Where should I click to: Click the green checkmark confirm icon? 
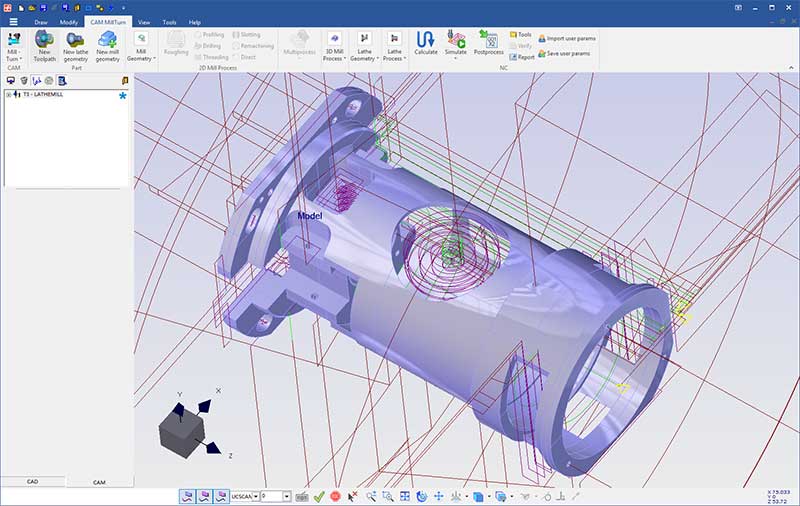pos(318,496)
